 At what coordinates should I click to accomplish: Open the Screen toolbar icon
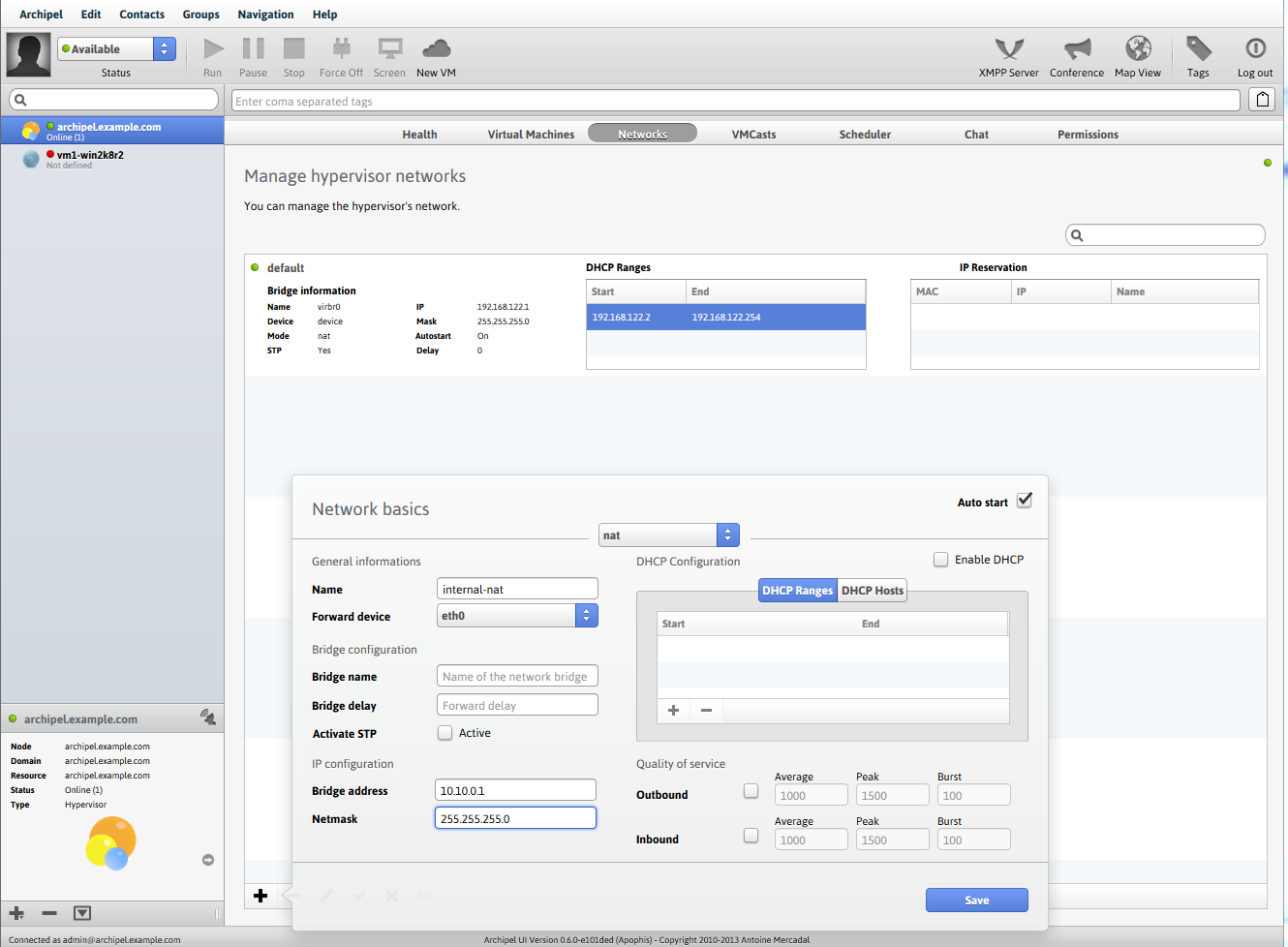coord(390,48)
